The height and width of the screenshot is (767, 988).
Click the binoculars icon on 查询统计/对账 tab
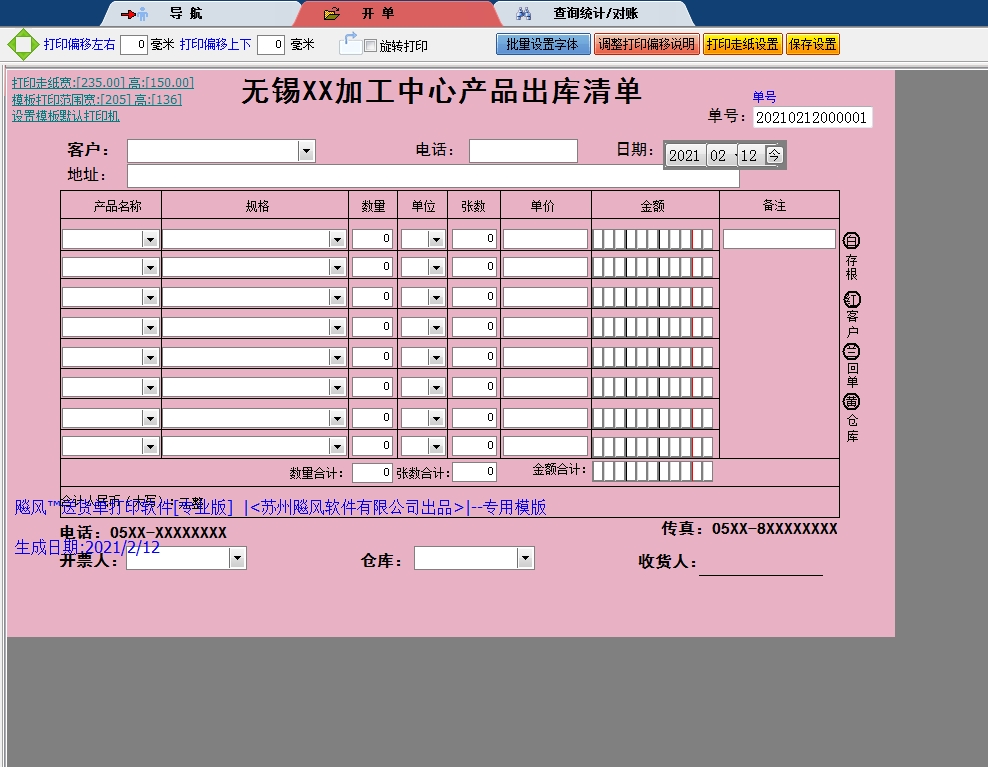pos(523,14)
